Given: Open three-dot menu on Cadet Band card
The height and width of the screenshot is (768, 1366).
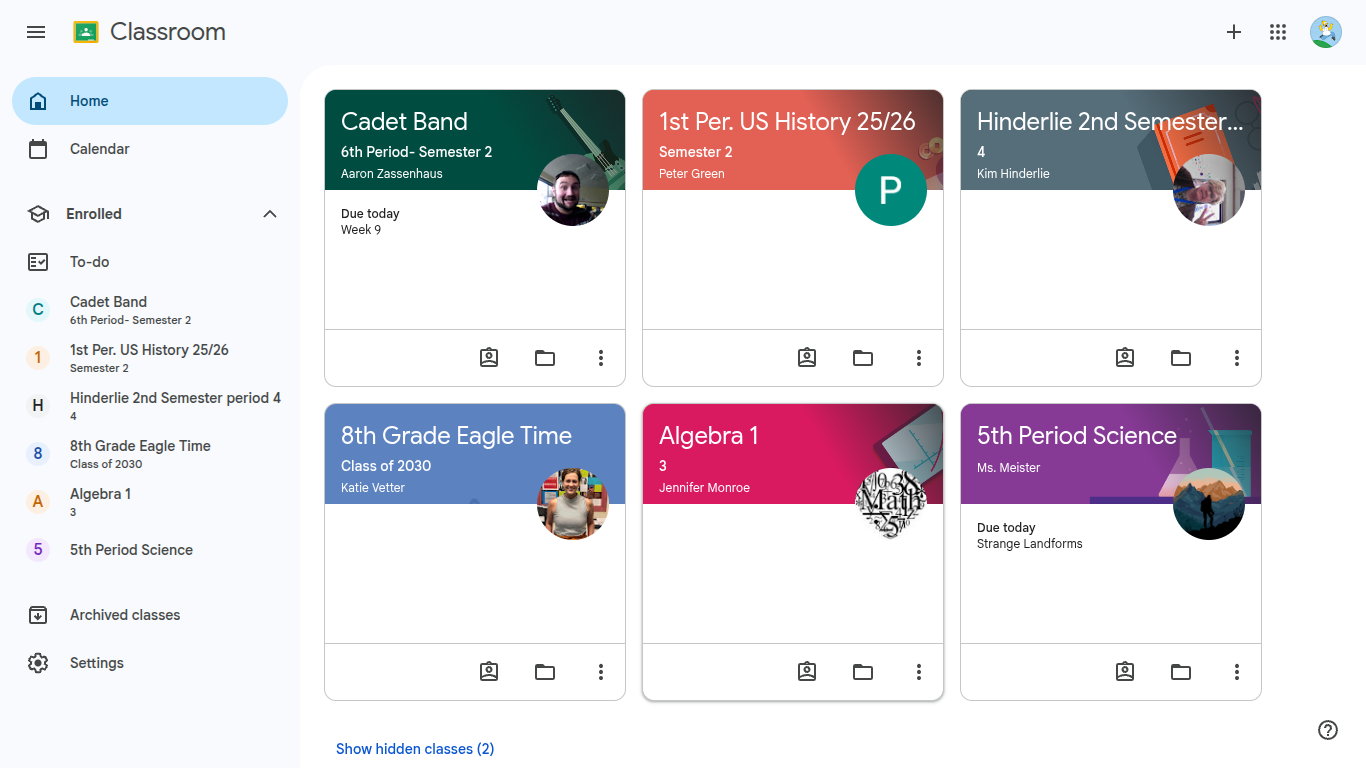Looking at the screenshot, I should click(601, 358).
